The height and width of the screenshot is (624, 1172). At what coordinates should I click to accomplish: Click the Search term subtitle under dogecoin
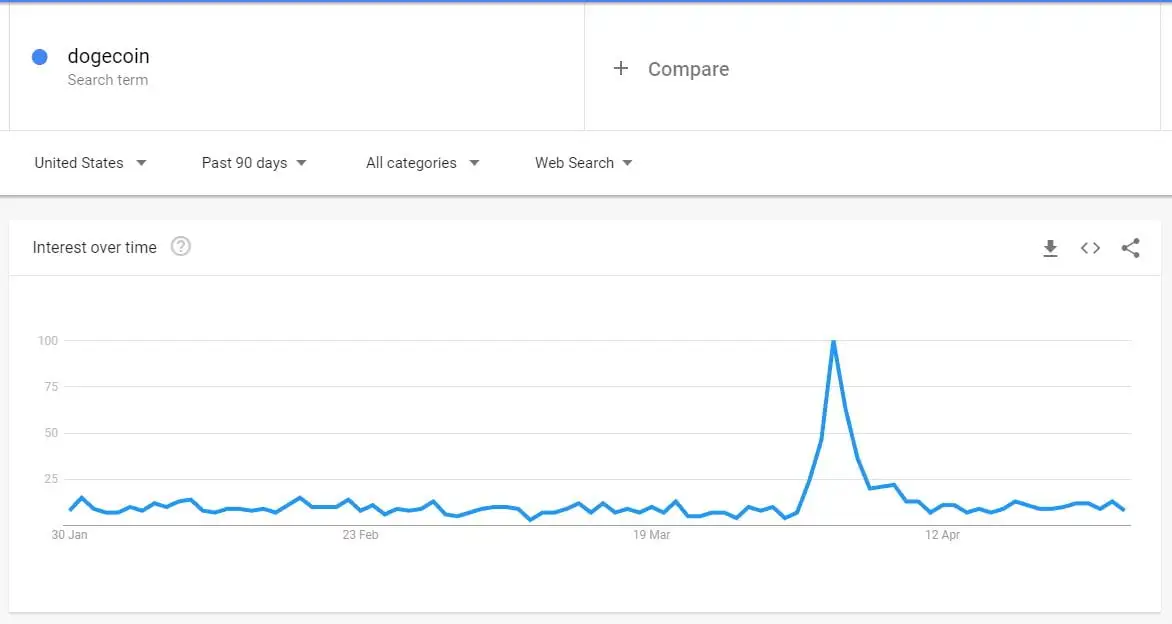pyautogui.click(x=107, y=80)
